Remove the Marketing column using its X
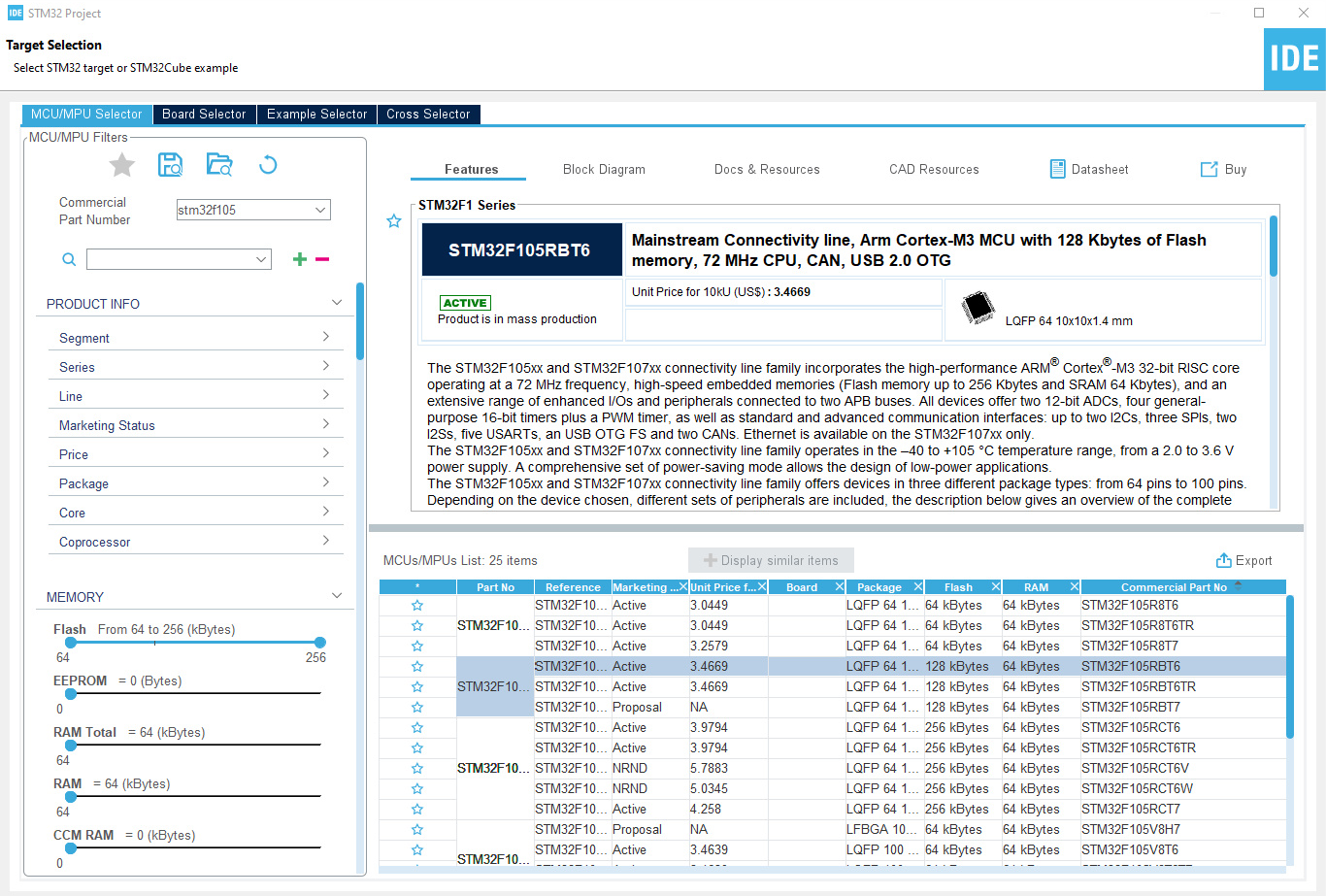Screen dimensions: 1326x896 (x=682, y=587)
